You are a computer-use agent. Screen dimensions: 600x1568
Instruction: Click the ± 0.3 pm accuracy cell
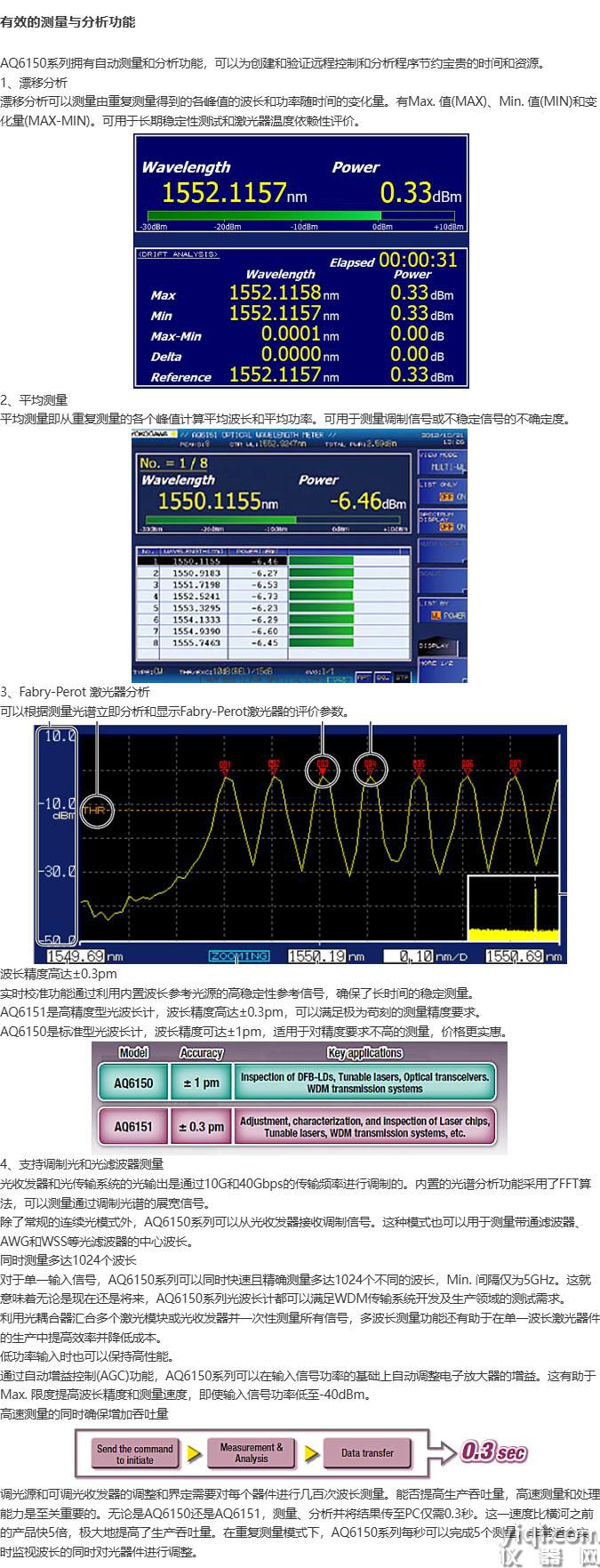(201, 1127)
